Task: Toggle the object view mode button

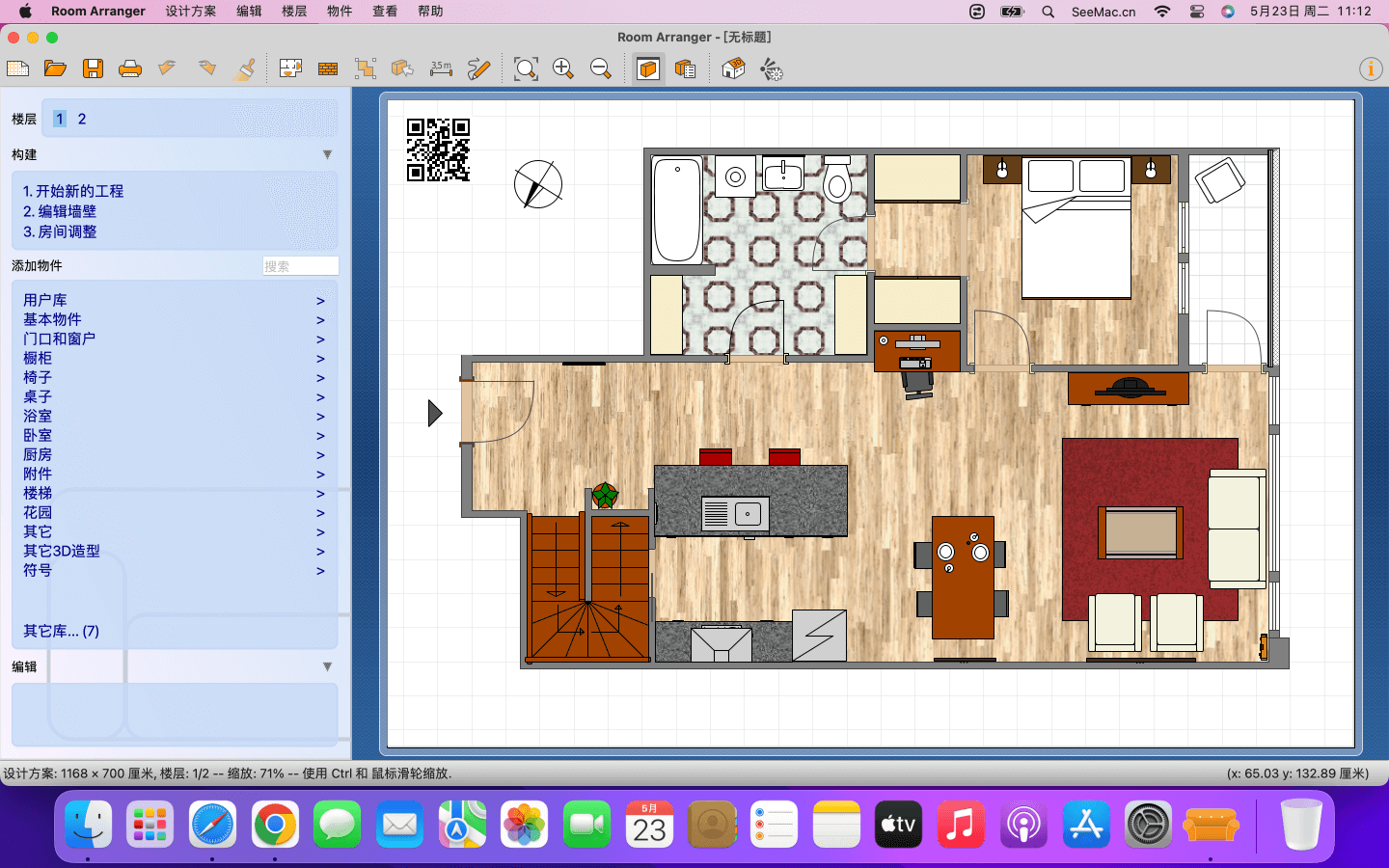Action: [648, 68]
